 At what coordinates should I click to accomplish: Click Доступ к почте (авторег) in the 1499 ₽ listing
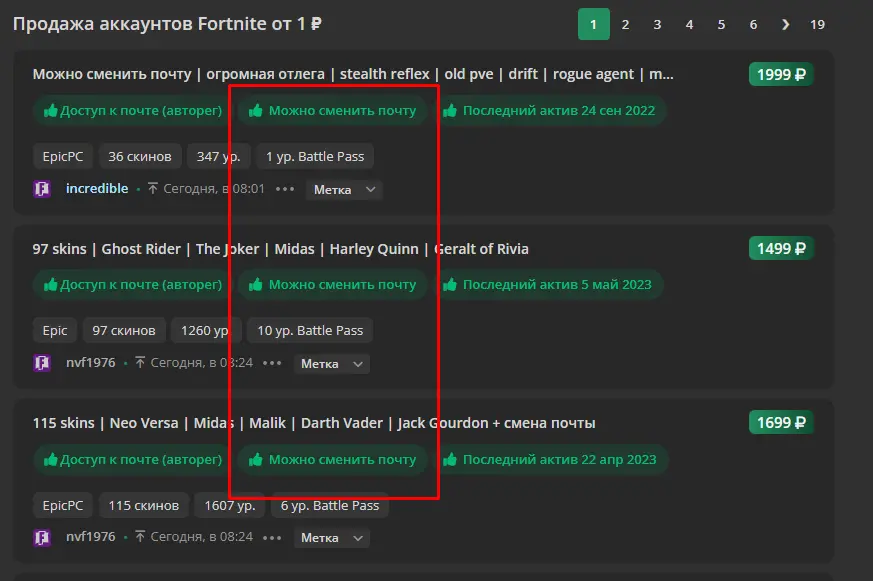(x=133, y=285)
